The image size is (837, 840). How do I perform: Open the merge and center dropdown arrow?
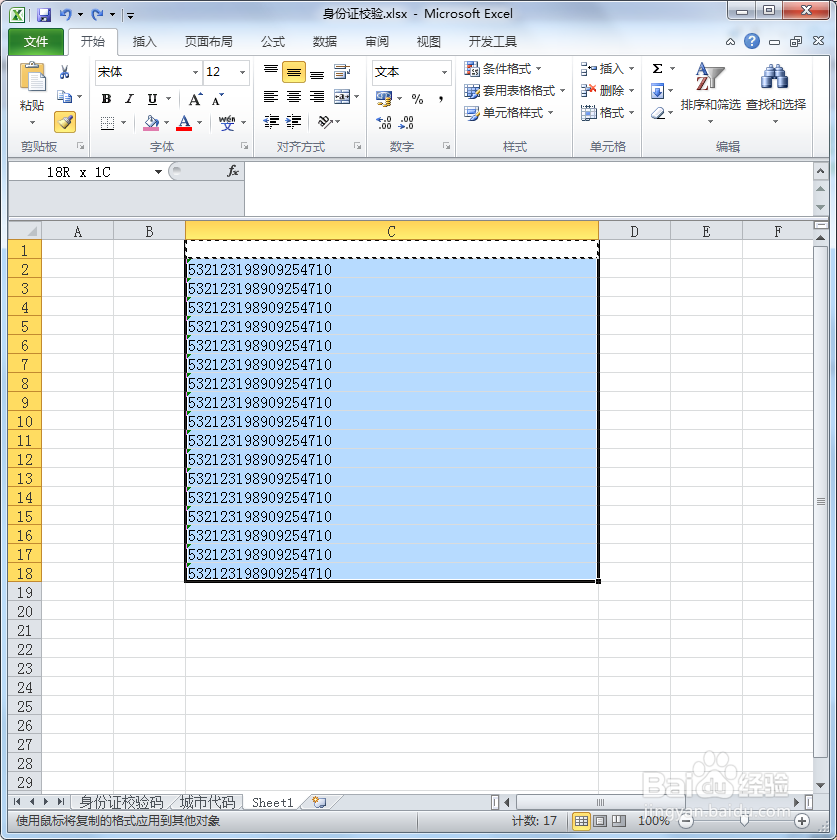coord(356,97)
